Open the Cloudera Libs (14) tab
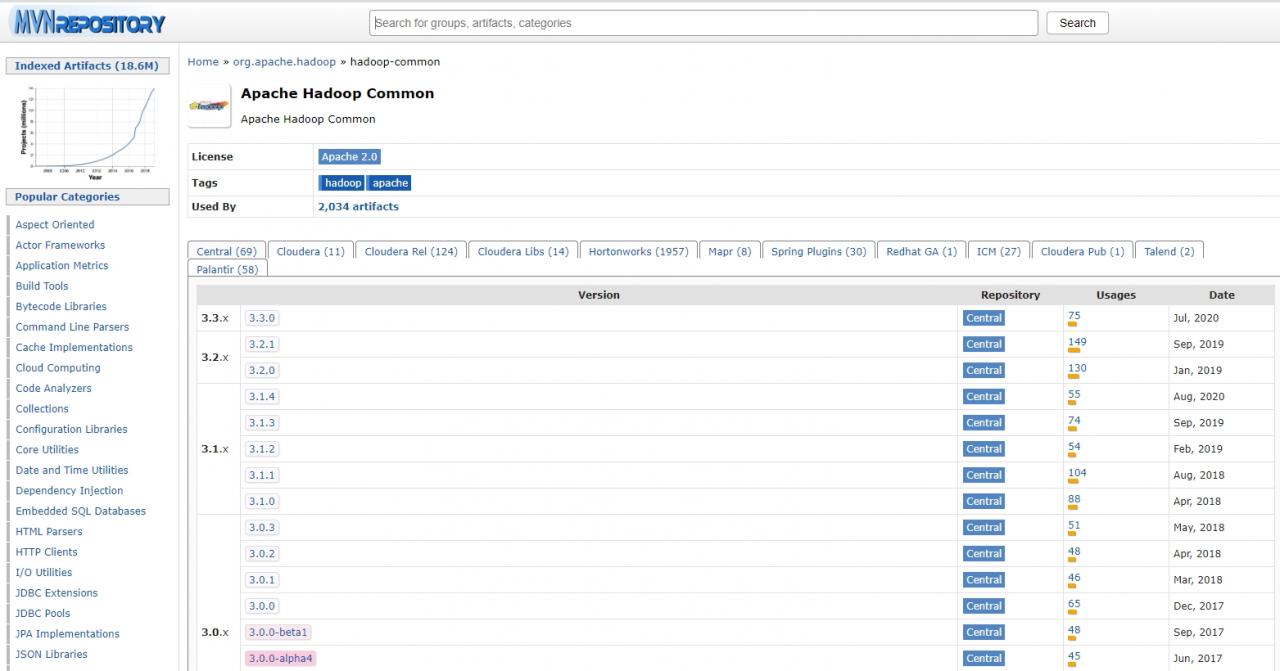This screenshot has width=1280, height=671. [x=523, y=251]
